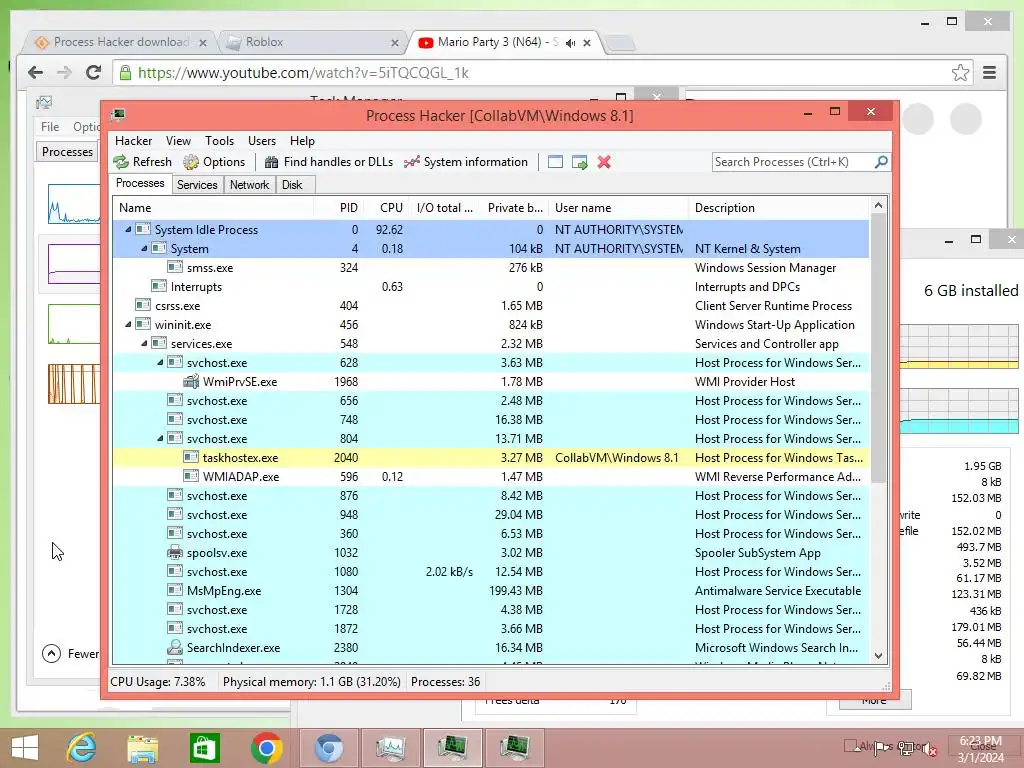Click the browser back arrow
Viewport: 1024px width, 768px height.
coord(35,72)
